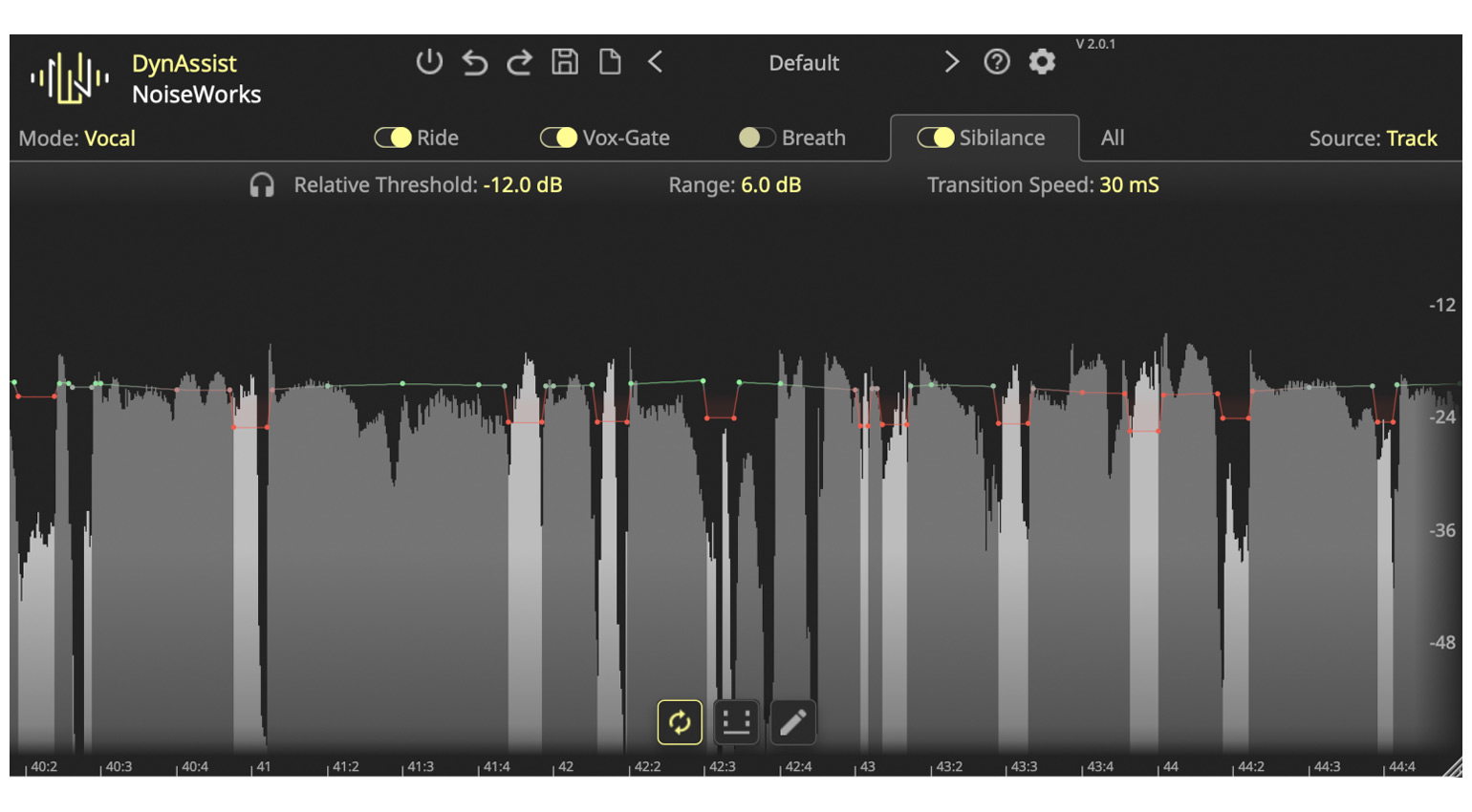1472x812 pixels.
Task: Select the pencil edit tool
Action: (x=792, y=722)
